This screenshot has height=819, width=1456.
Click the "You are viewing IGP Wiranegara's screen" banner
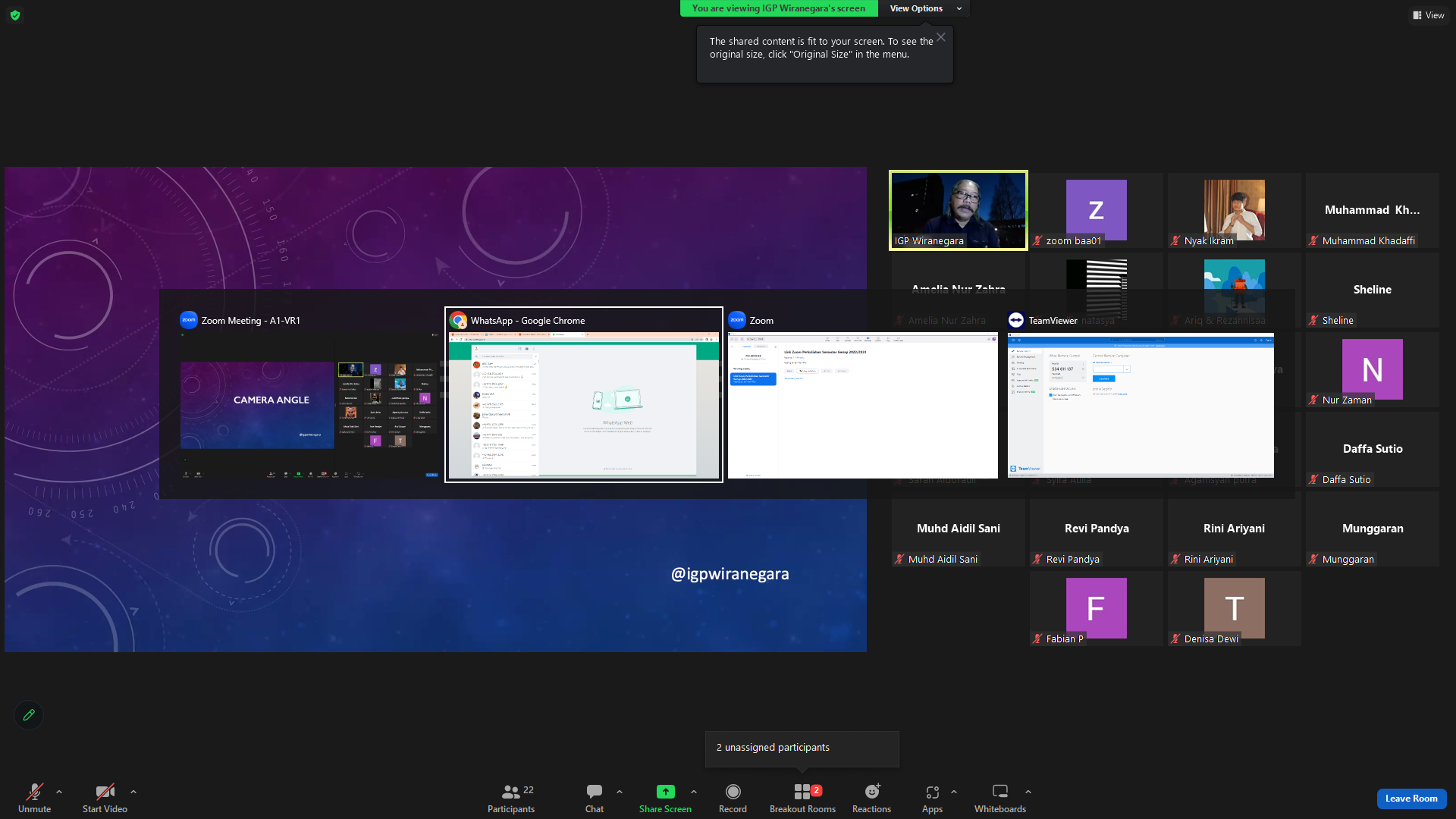[779, 8]
